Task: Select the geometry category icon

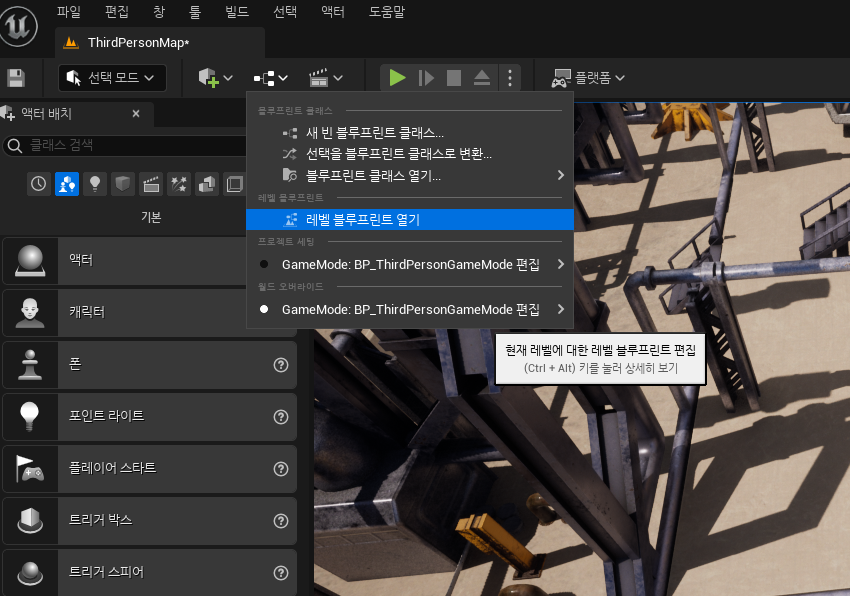Action: [207, 184]
